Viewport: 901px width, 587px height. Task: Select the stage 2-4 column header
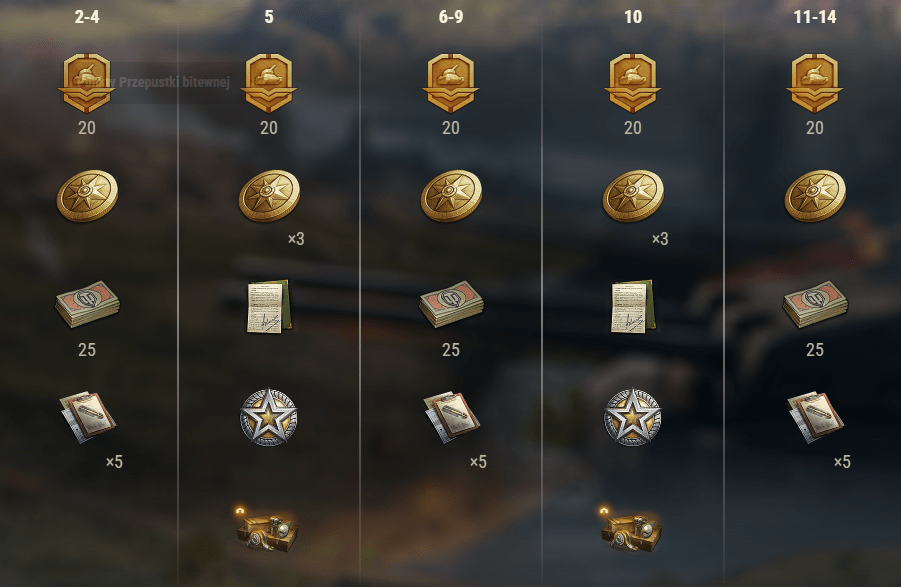click(x=87, y=17)
